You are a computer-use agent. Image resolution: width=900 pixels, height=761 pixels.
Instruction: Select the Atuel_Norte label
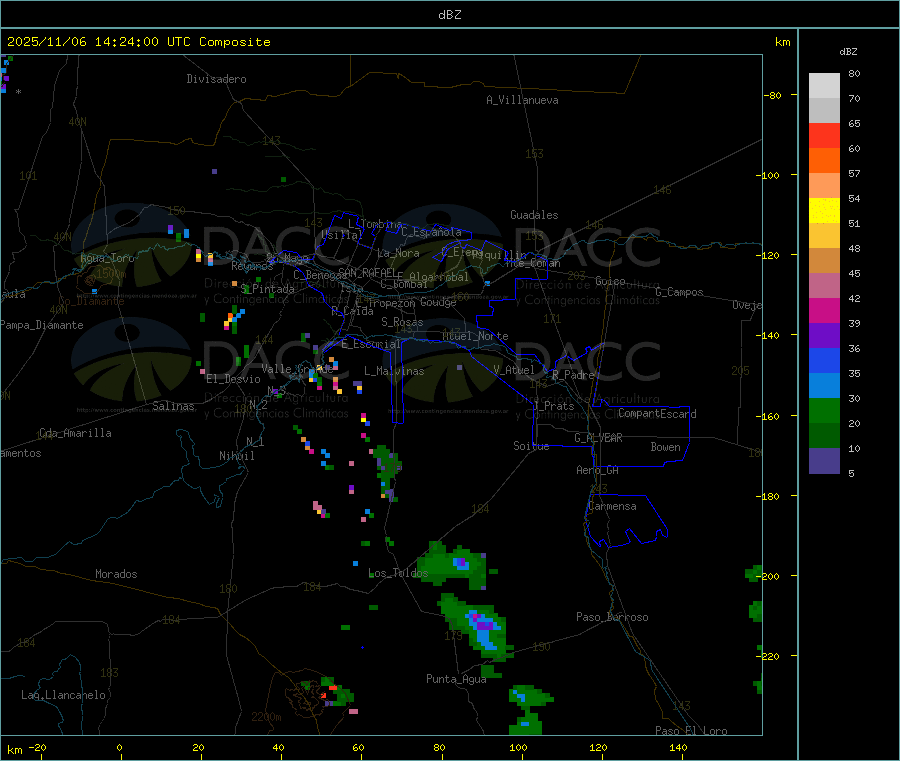(475, 336)
